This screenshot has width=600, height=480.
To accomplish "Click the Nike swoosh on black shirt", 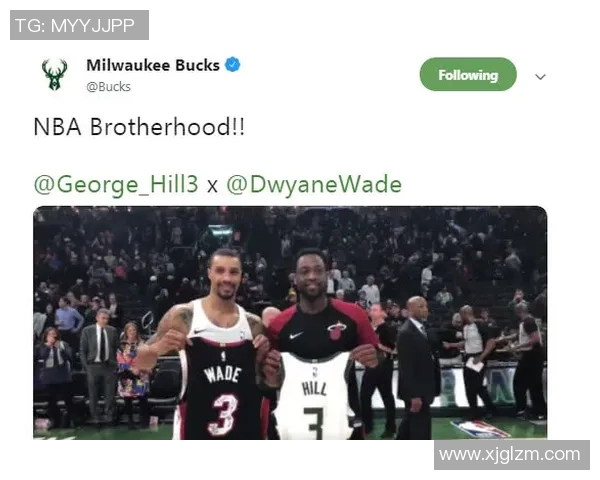I will point(295,336).
